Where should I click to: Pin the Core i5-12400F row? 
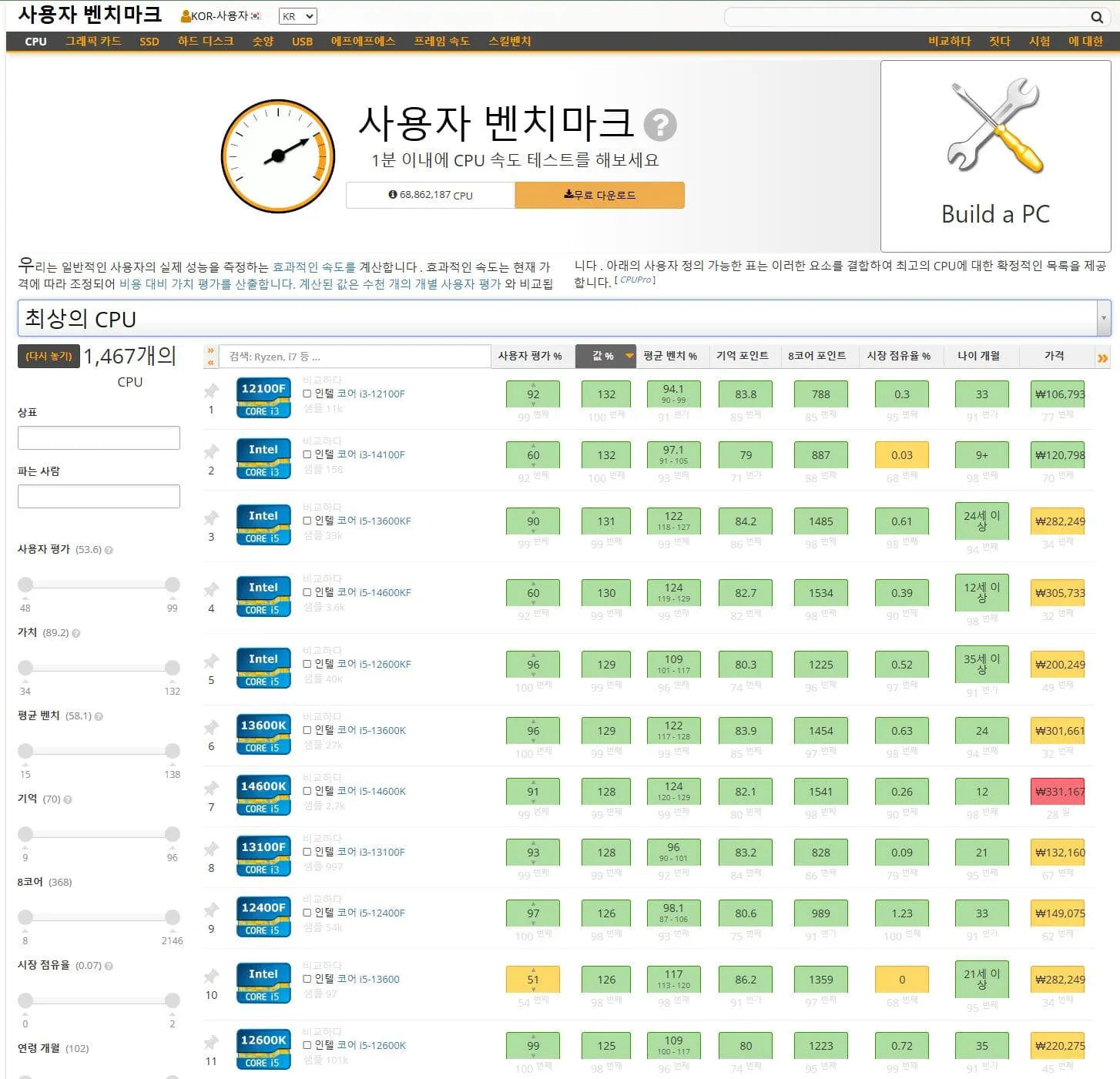point(211,910)
